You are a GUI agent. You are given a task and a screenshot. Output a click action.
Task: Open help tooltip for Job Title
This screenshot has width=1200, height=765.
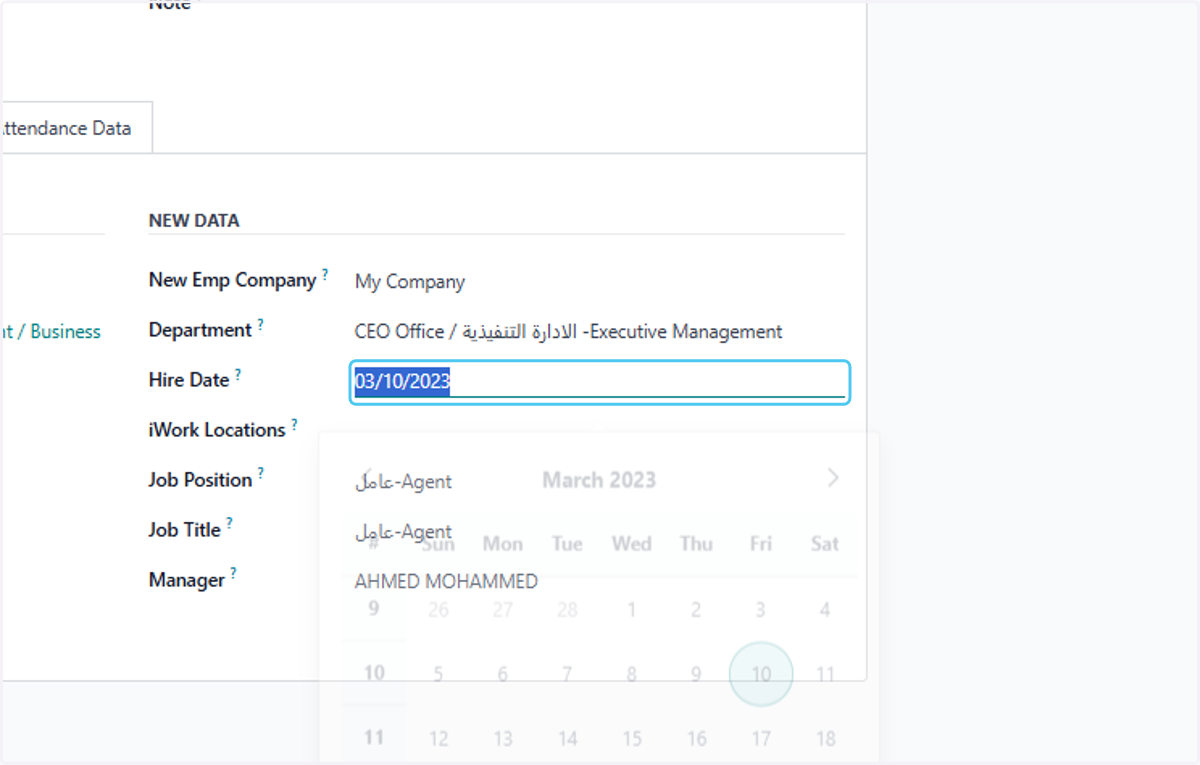[x=229, y=524]
